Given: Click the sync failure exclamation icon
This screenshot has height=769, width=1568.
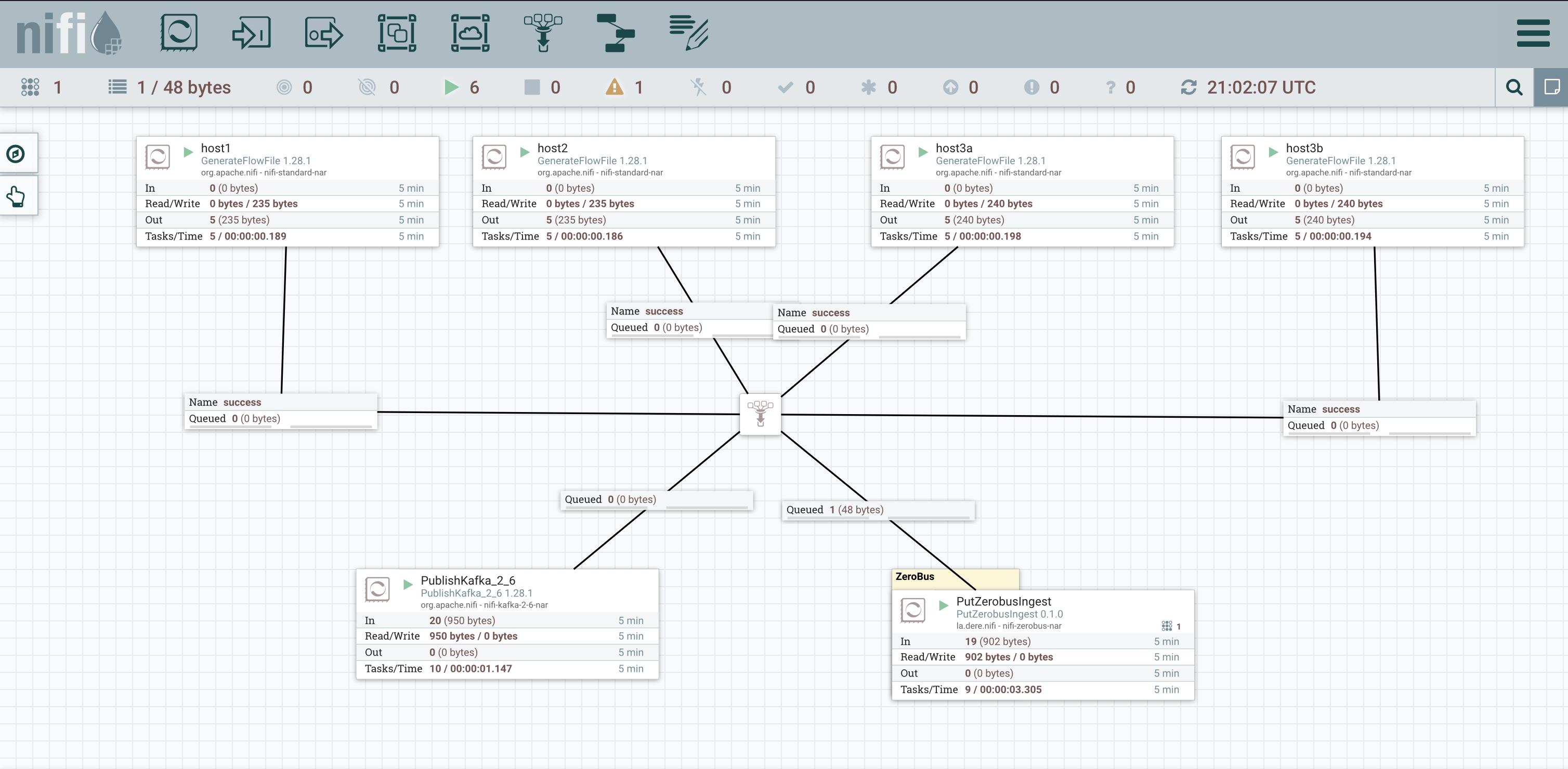Looking at the screenshot, I should tap(1031, 87).
